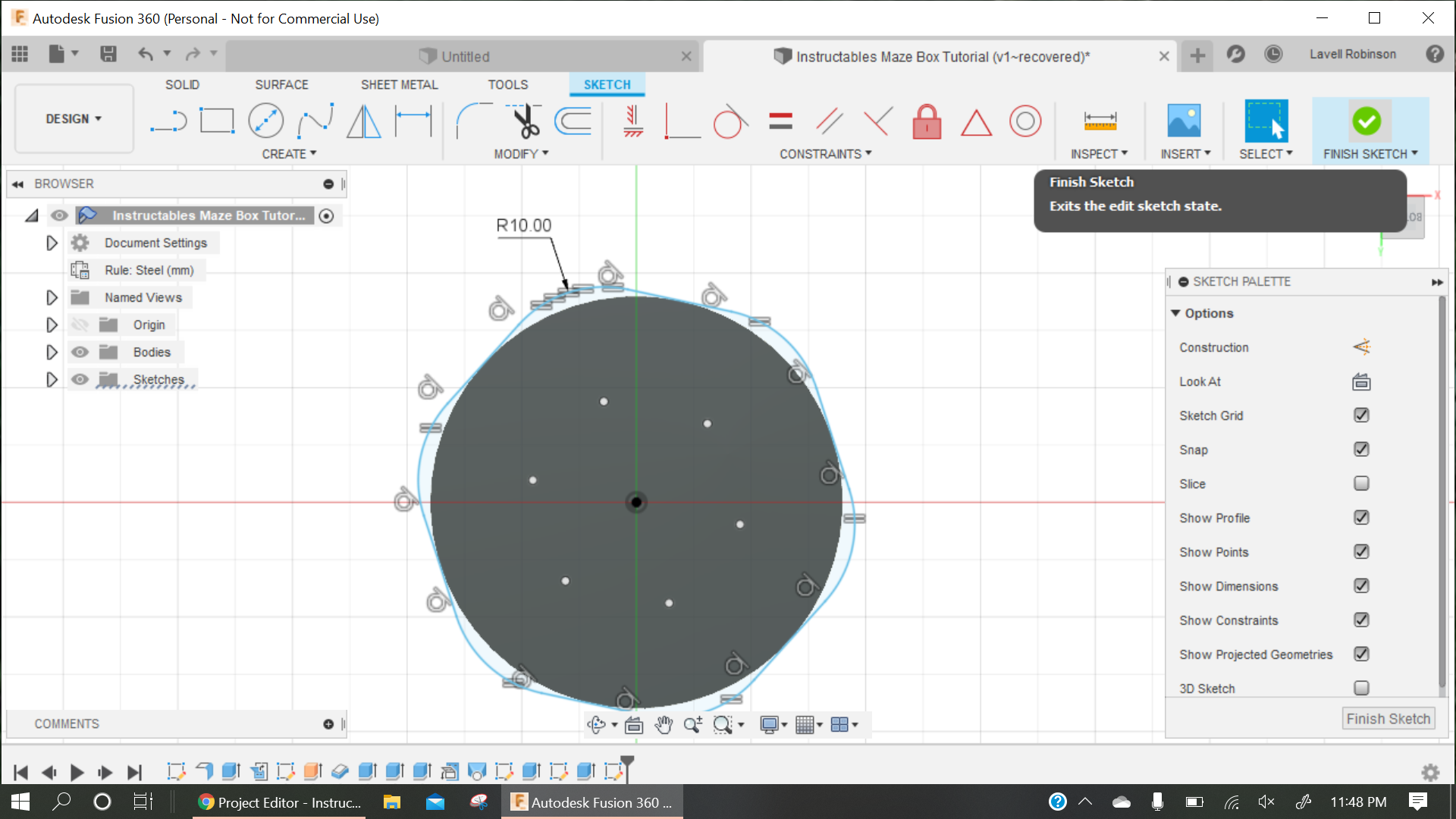Switch to the Untitled document tab

click(x=463, y=57)
